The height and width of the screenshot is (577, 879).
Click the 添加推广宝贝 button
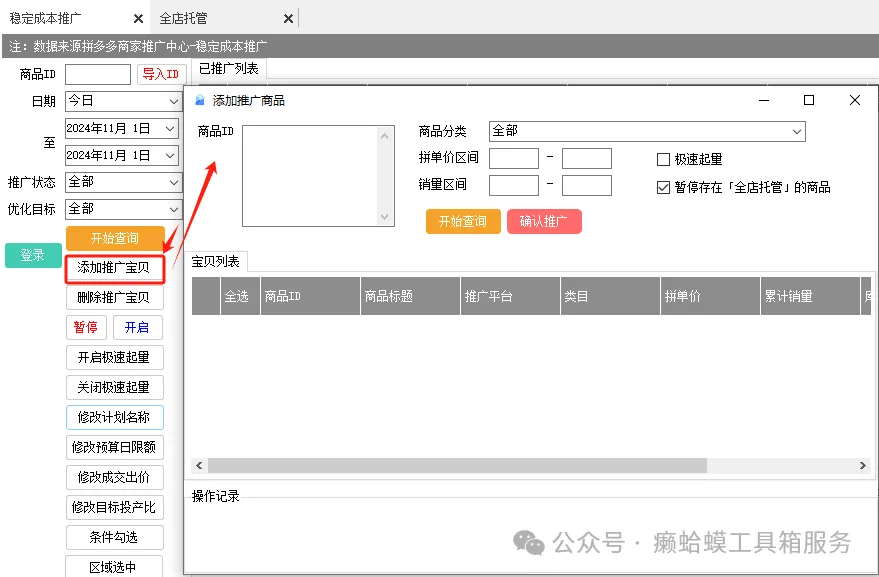(114, 268)
